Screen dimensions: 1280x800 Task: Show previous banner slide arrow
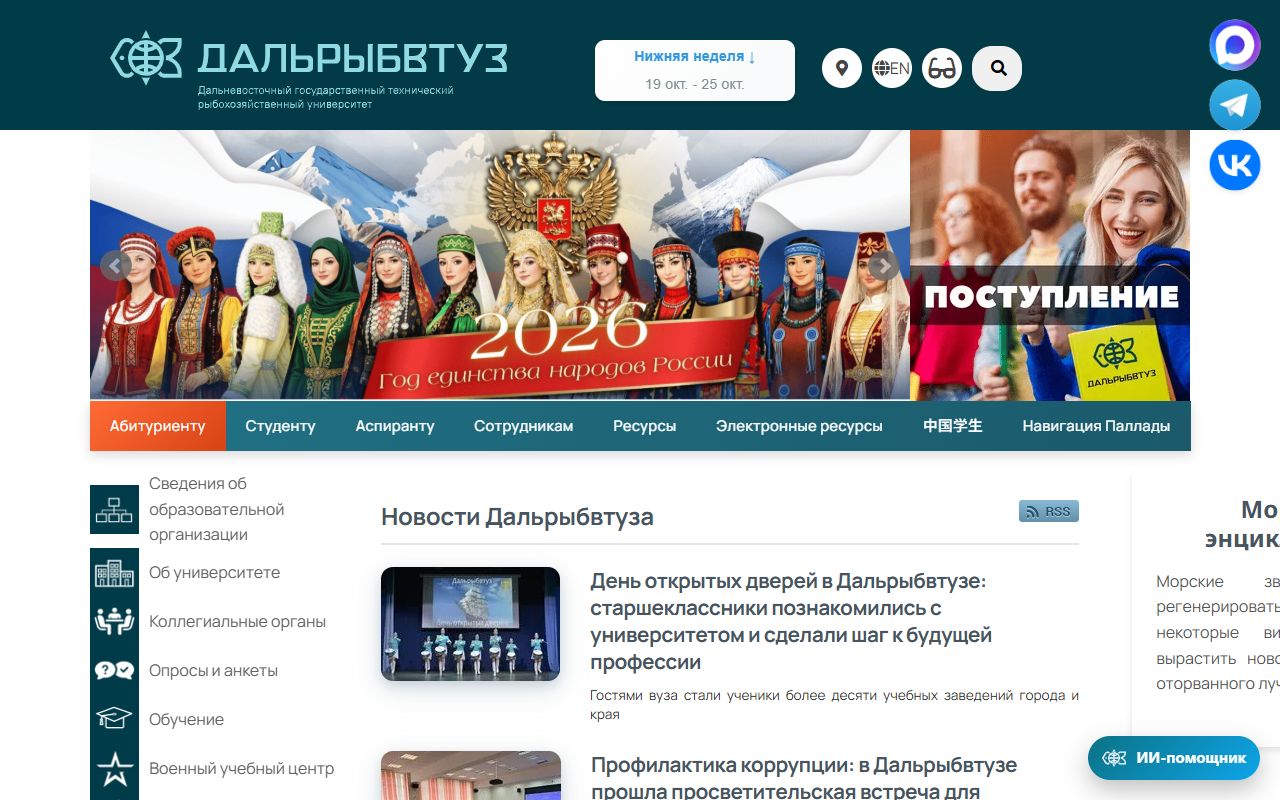115,266
